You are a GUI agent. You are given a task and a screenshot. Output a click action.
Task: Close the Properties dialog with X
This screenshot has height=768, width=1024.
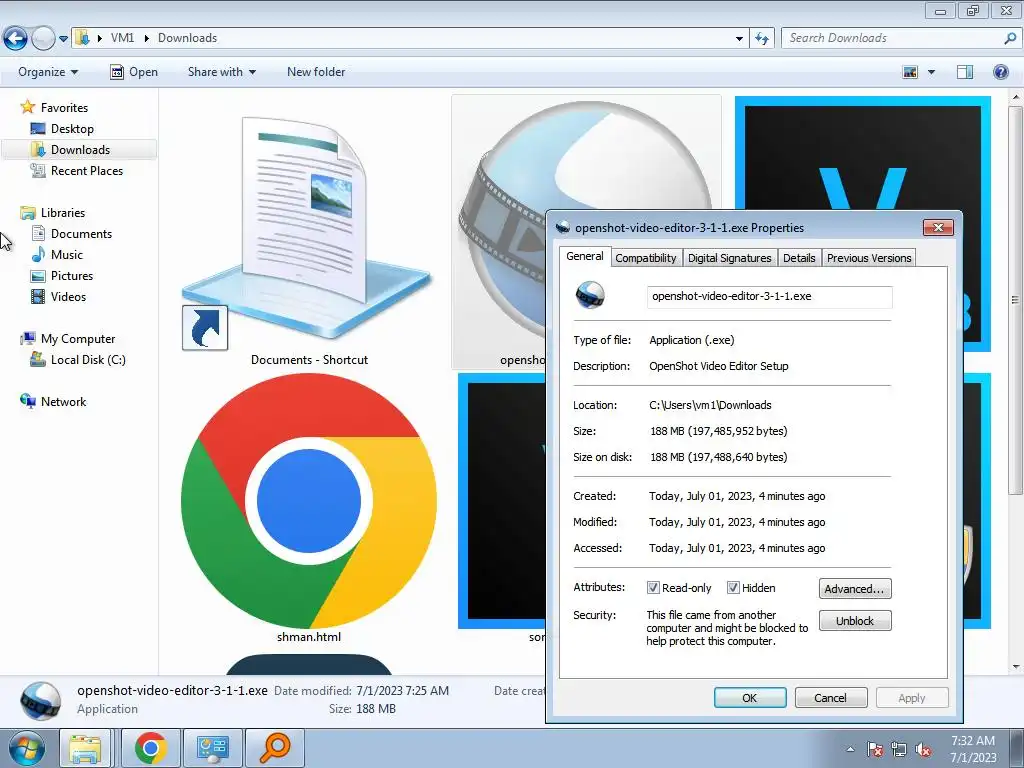(x=938, y=227)
